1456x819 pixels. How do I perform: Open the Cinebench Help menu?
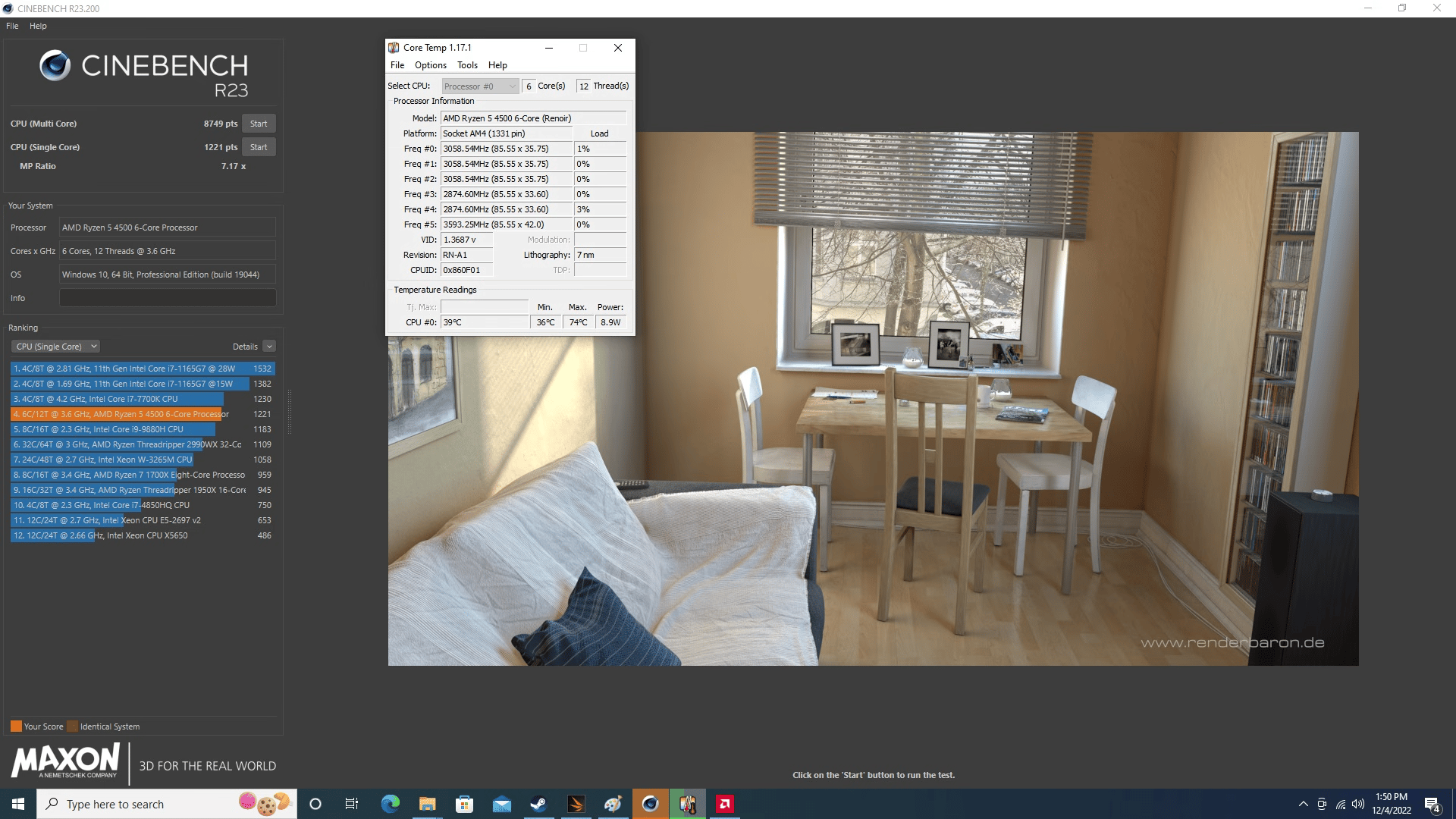click(x=38, y=26)
